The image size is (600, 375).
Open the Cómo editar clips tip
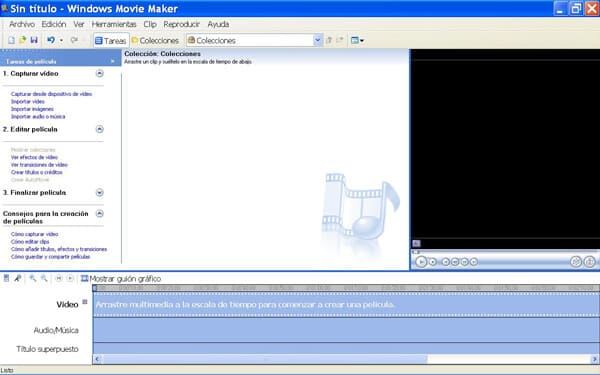[30, 241]
